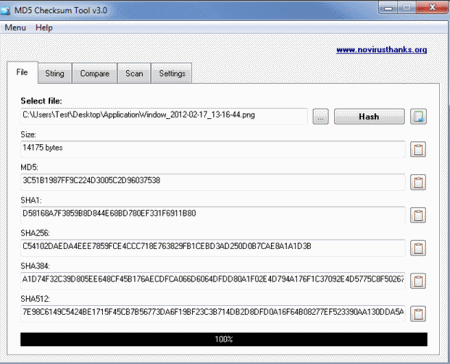The width and height of the screenshot is (450, 364).
Task: Click the MD5 hash value field
Action: pos(213,182)
